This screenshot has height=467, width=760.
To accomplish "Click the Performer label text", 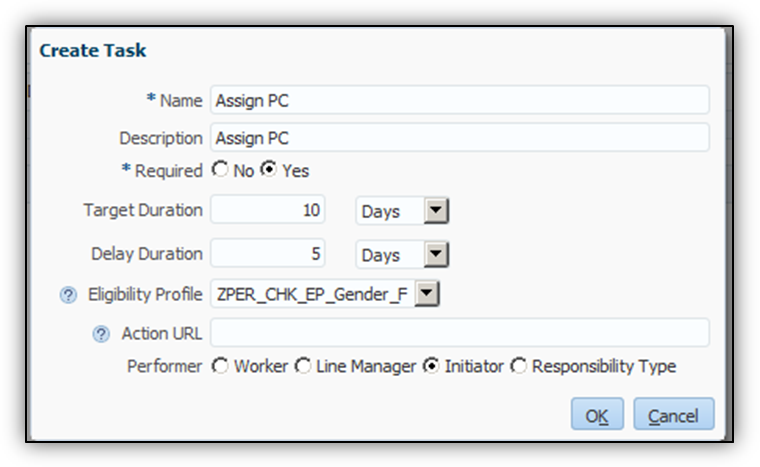I will pos(165,366).
